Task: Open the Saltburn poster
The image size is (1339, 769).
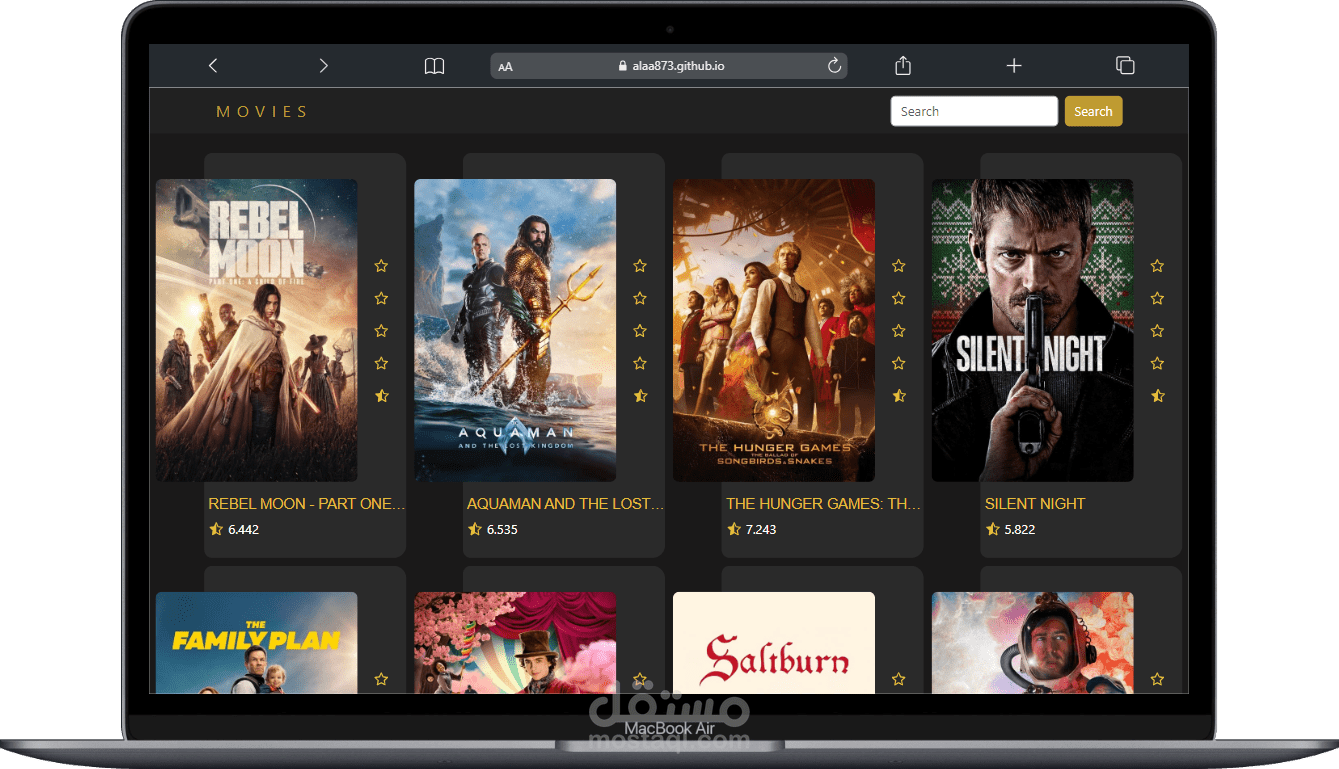Action: [774, 642]
